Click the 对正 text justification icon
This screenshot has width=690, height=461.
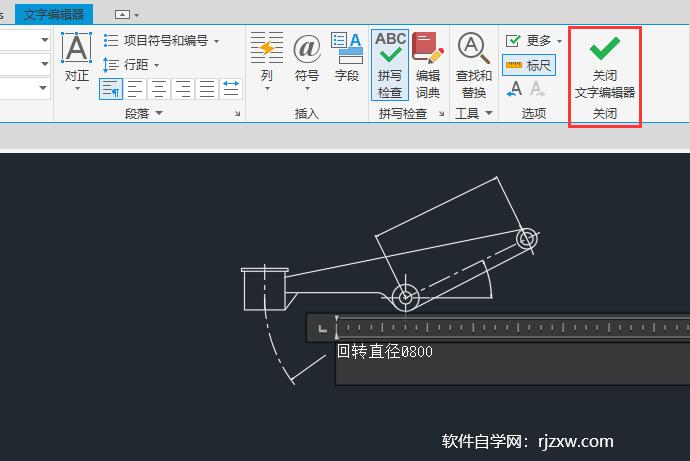click(x=77, y=48)
